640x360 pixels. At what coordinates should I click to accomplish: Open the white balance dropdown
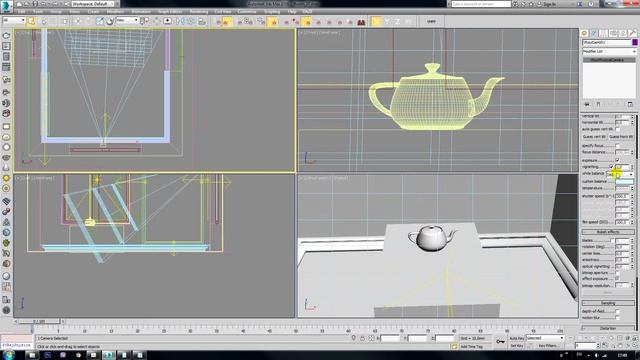(x=620, y=174)
